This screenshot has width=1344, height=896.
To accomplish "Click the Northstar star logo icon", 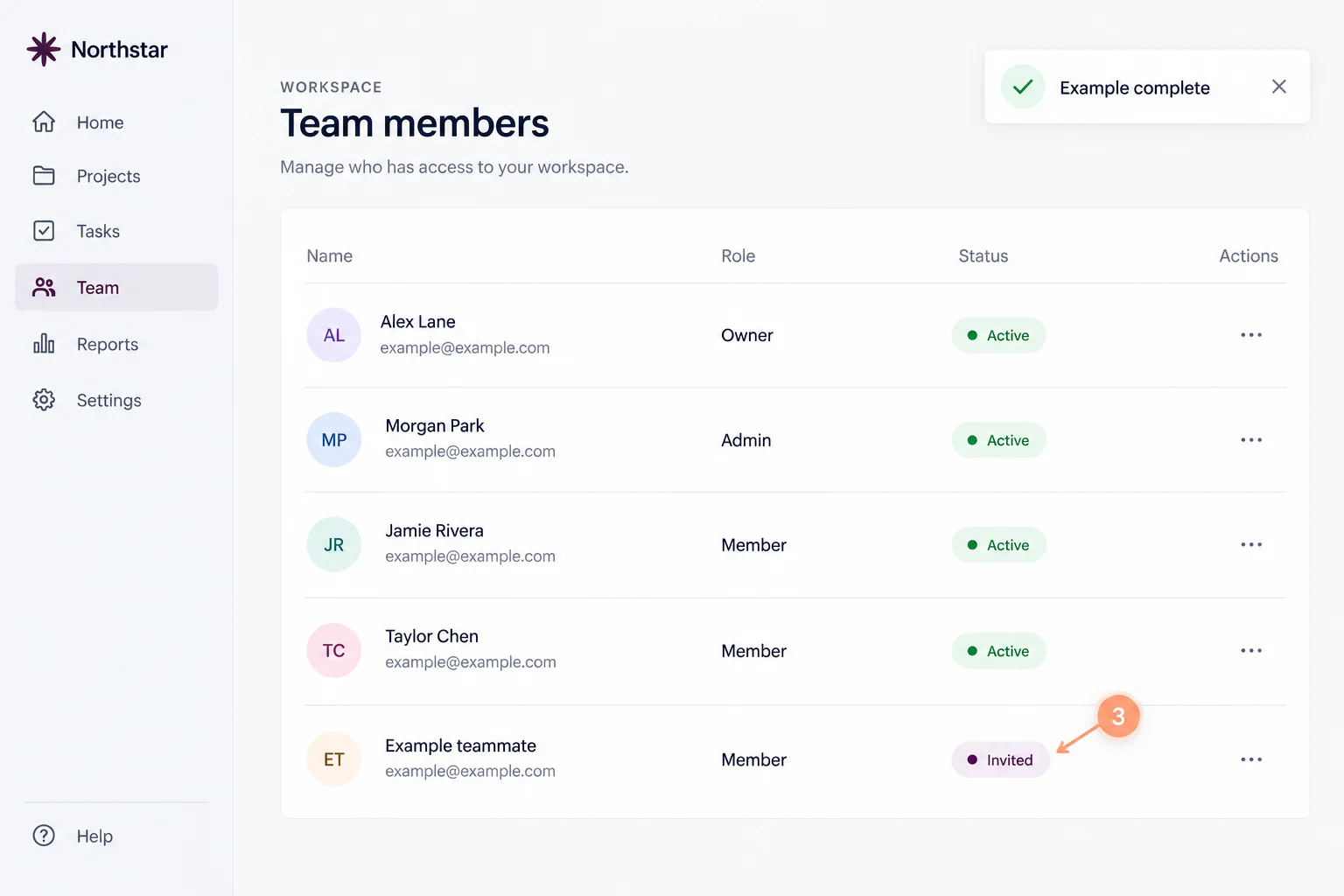I will coord(43,50).
